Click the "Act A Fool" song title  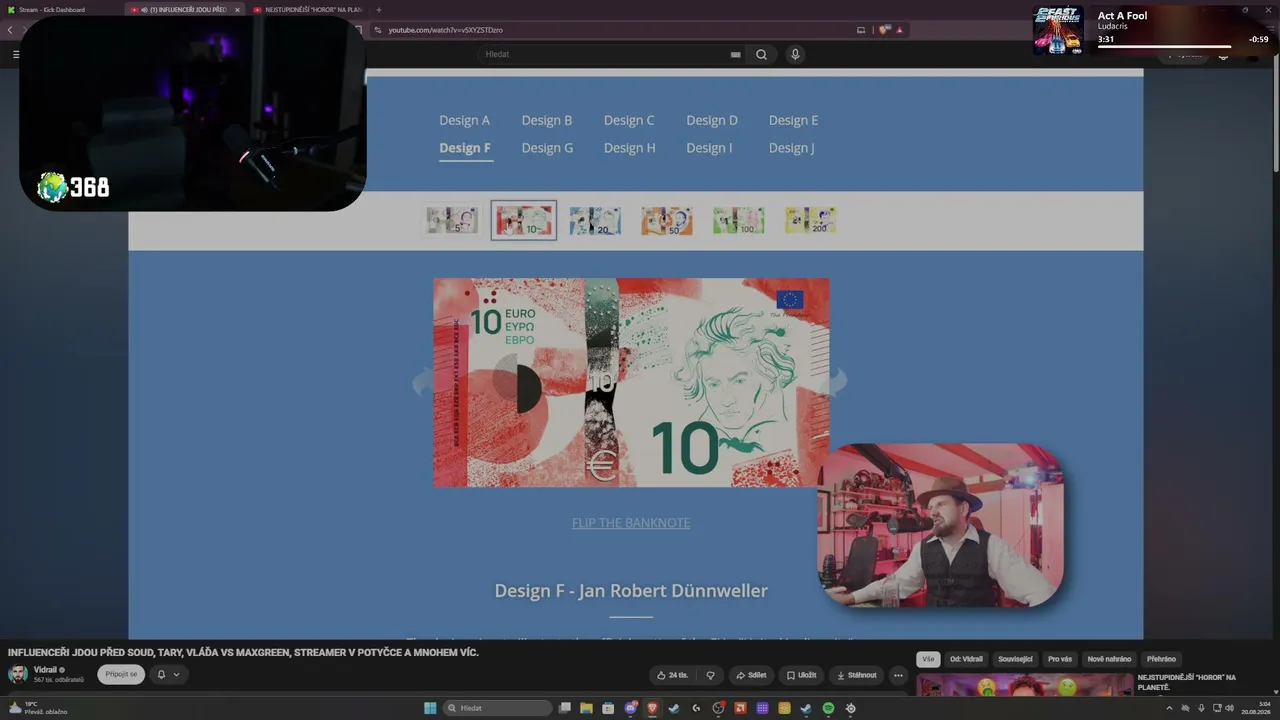tap(1123, 16)
